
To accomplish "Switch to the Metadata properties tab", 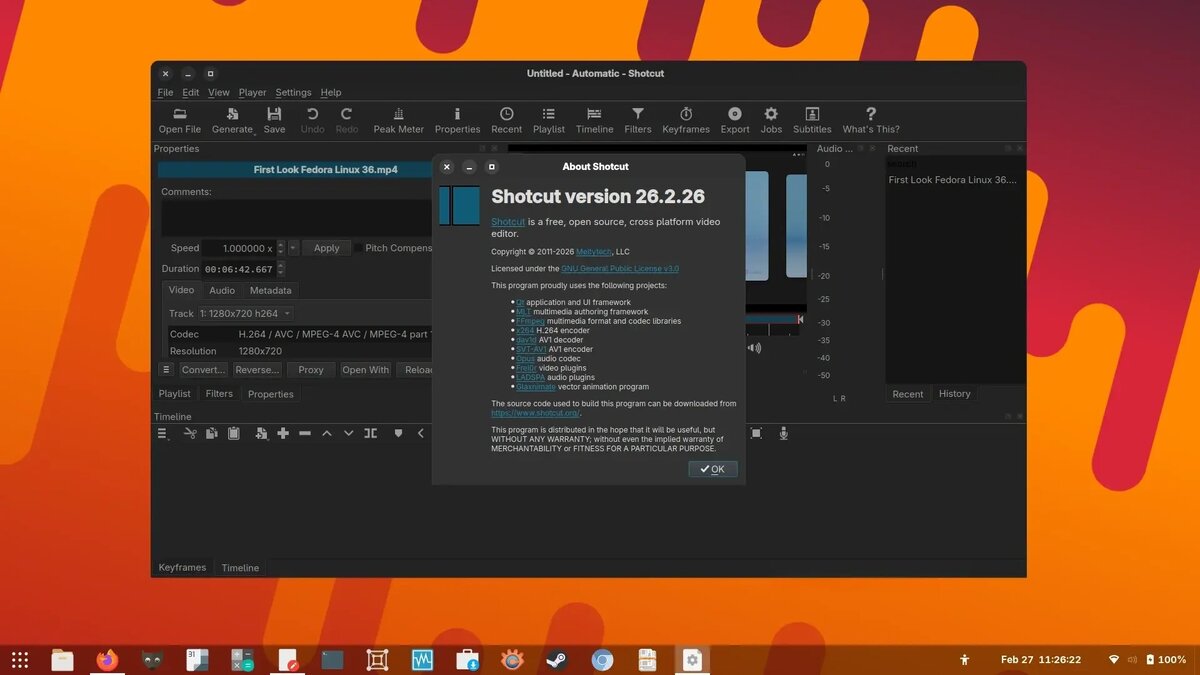I will click(x=271, y=290).
